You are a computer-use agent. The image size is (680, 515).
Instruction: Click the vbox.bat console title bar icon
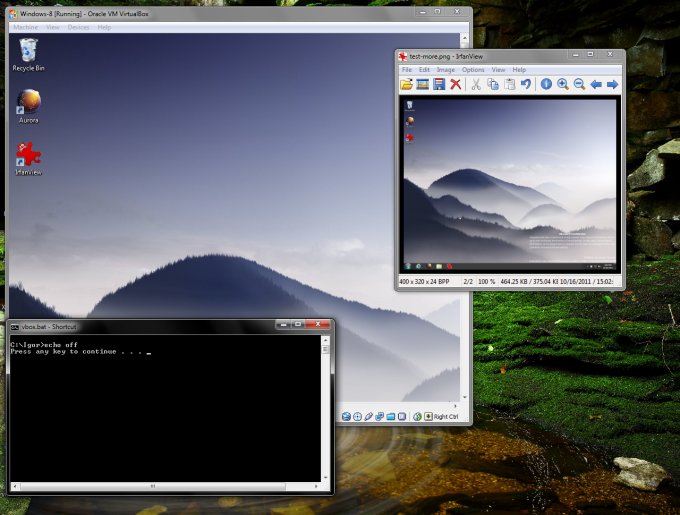tap(15, 327)
